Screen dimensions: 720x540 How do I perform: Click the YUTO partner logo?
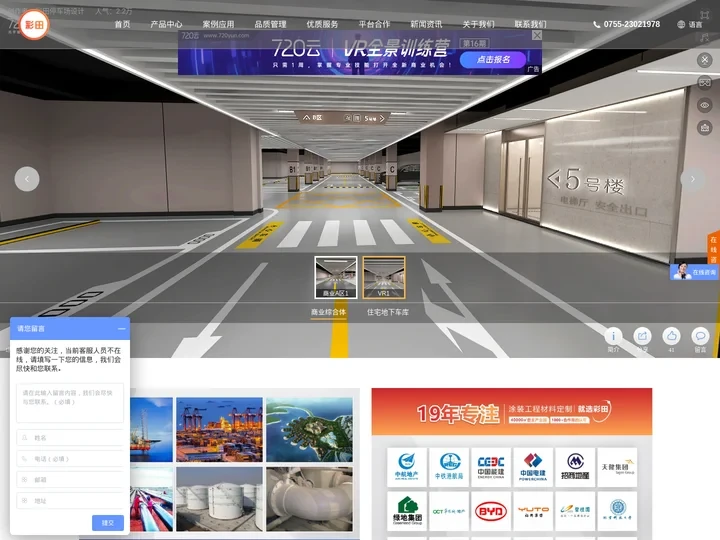click(533, 511)
